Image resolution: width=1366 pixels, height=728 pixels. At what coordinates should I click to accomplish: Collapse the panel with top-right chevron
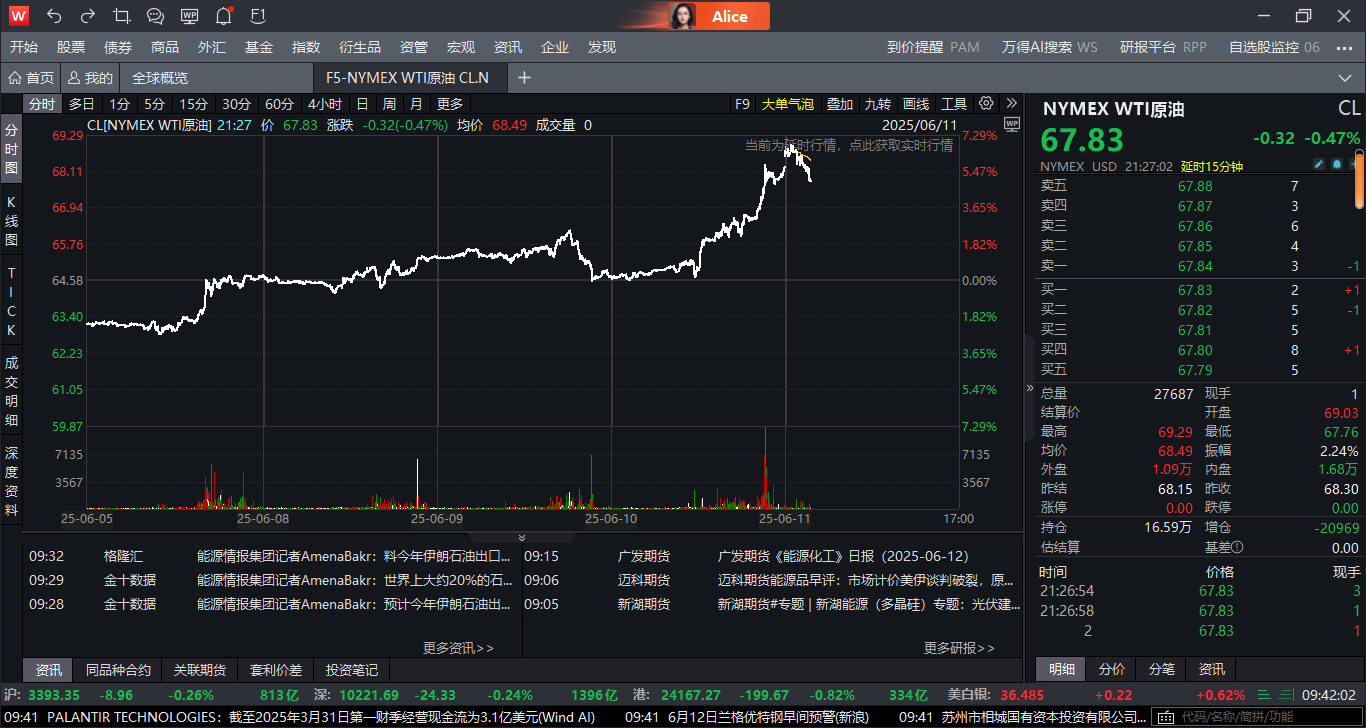1345,77
